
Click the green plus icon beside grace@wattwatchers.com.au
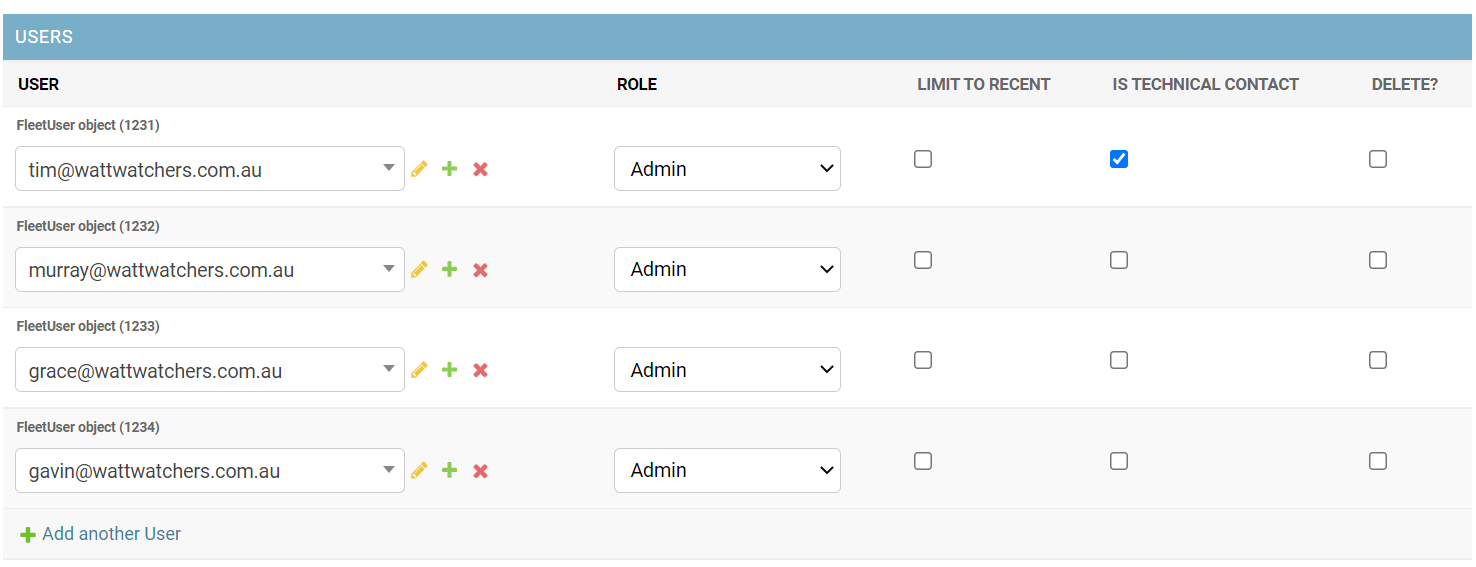click(450, 370)
